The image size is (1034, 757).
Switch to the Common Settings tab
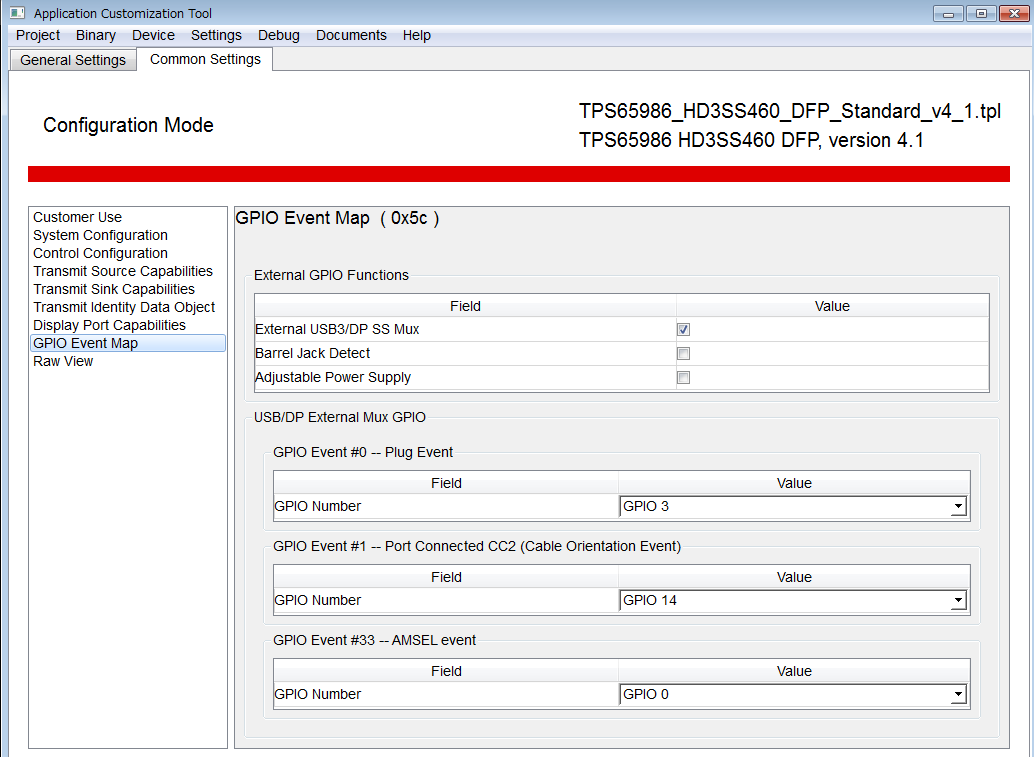(x=205, y=59)
